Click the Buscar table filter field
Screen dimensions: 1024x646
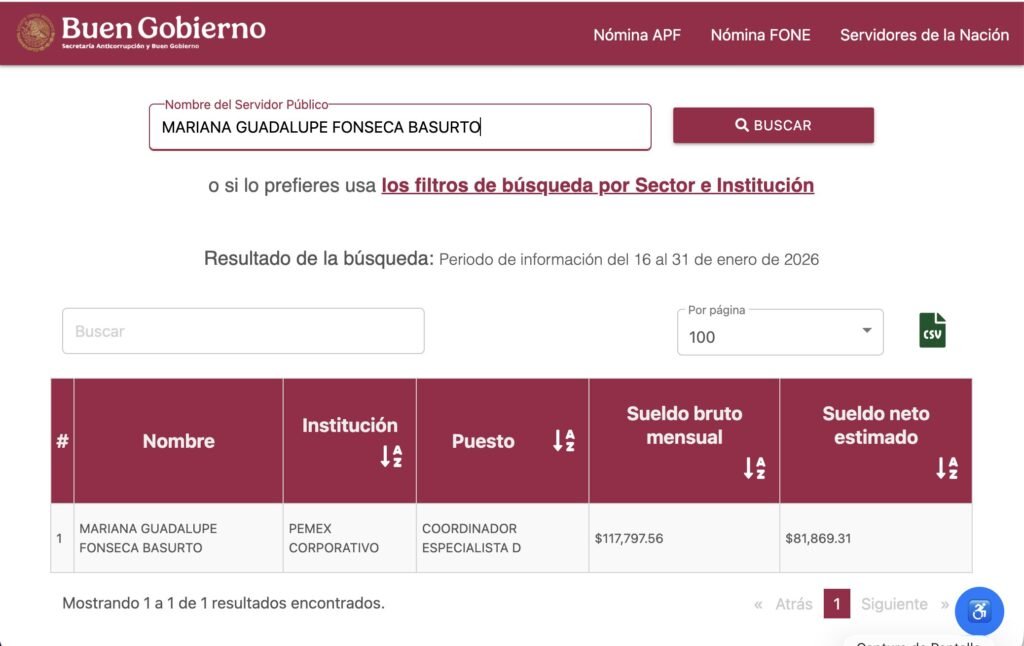pos(243,331)
